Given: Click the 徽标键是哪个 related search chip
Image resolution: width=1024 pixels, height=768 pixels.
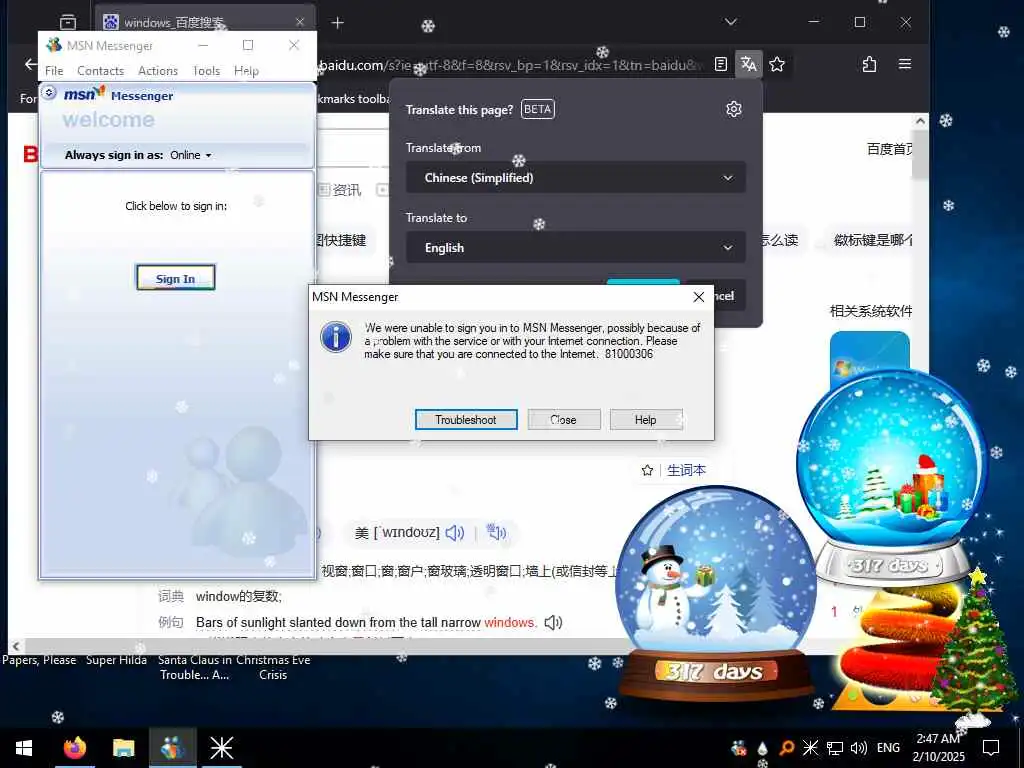Looking at the screenshot, I should [872, 240].
